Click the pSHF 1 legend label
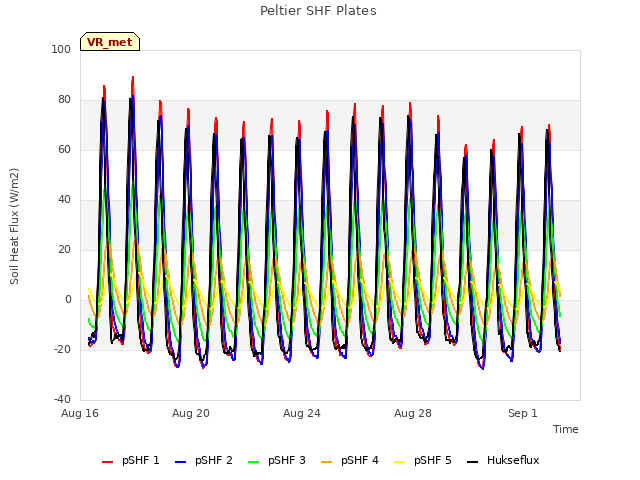The height and width of the screenshot is (480, 640). coord(140,460)
